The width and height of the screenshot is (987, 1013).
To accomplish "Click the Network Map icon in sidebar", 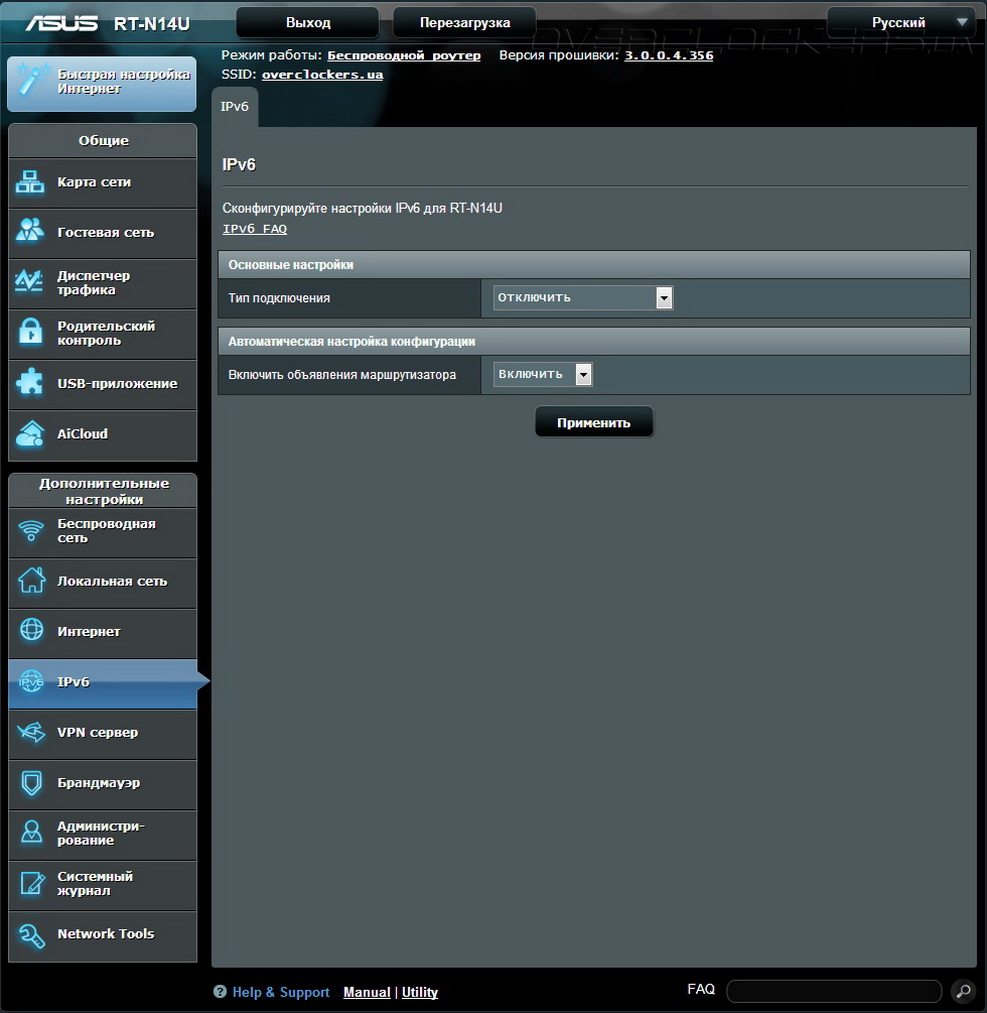I will pos(31,182).
